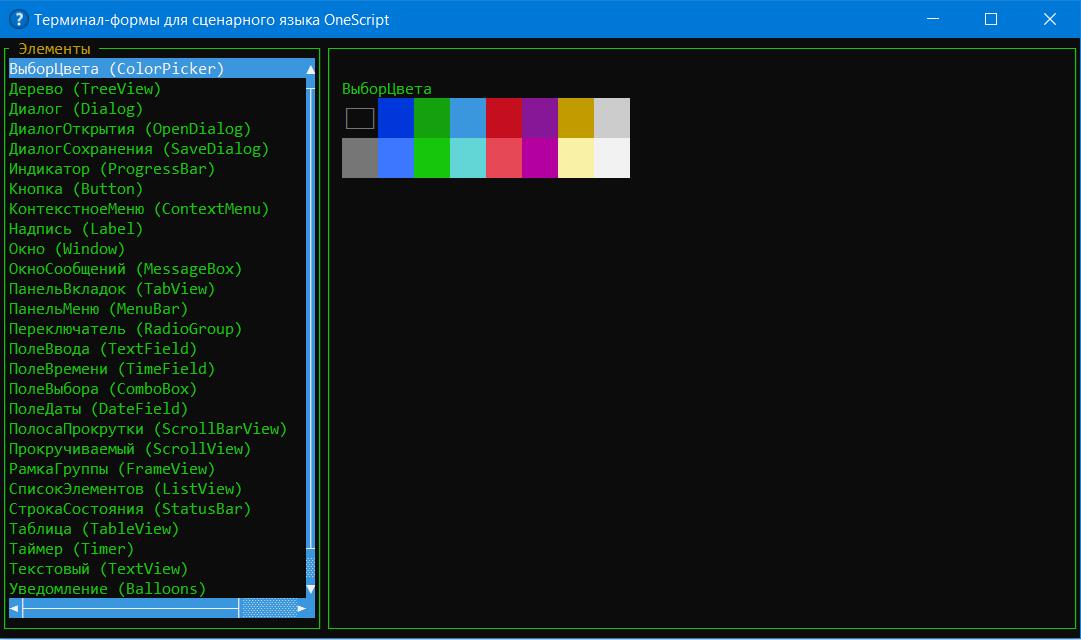
Task: Select ПанельМеню (MenuBar) entry
Action: (x=98, y=309)
